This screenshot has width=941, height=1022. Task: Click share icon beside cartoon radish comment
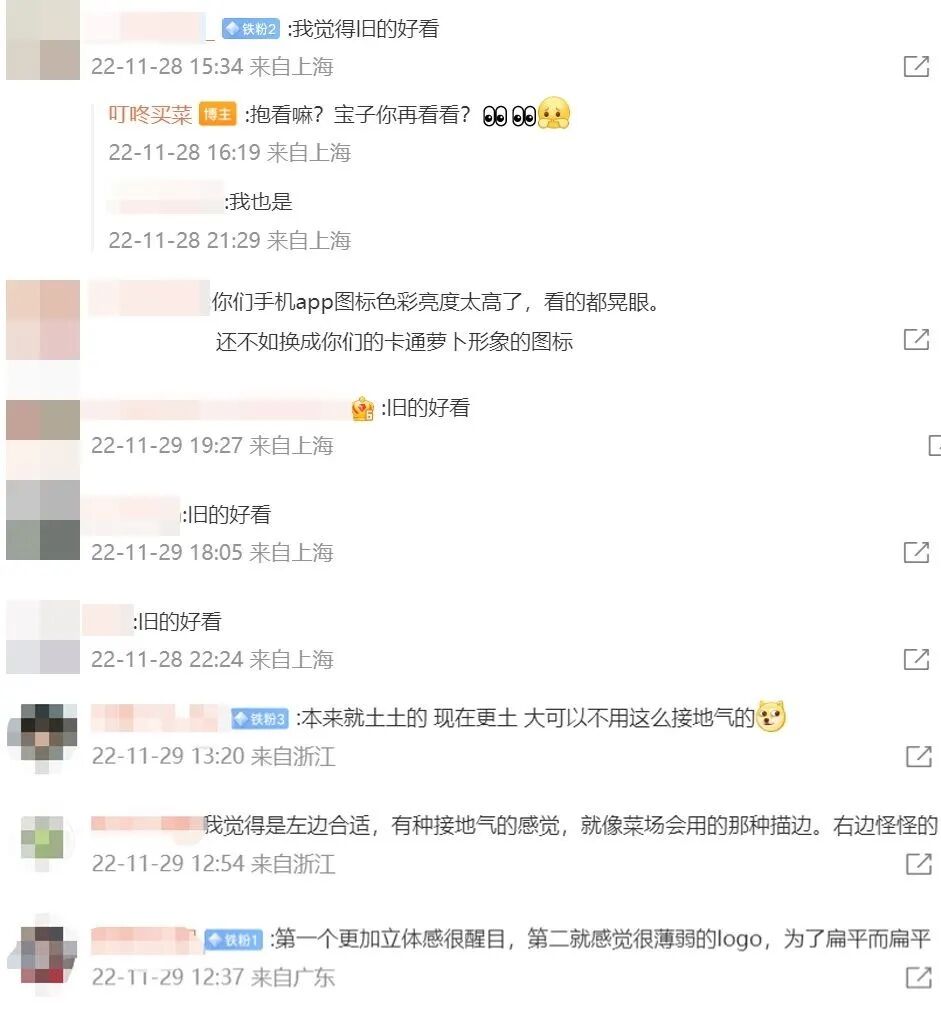coord(916,339)
